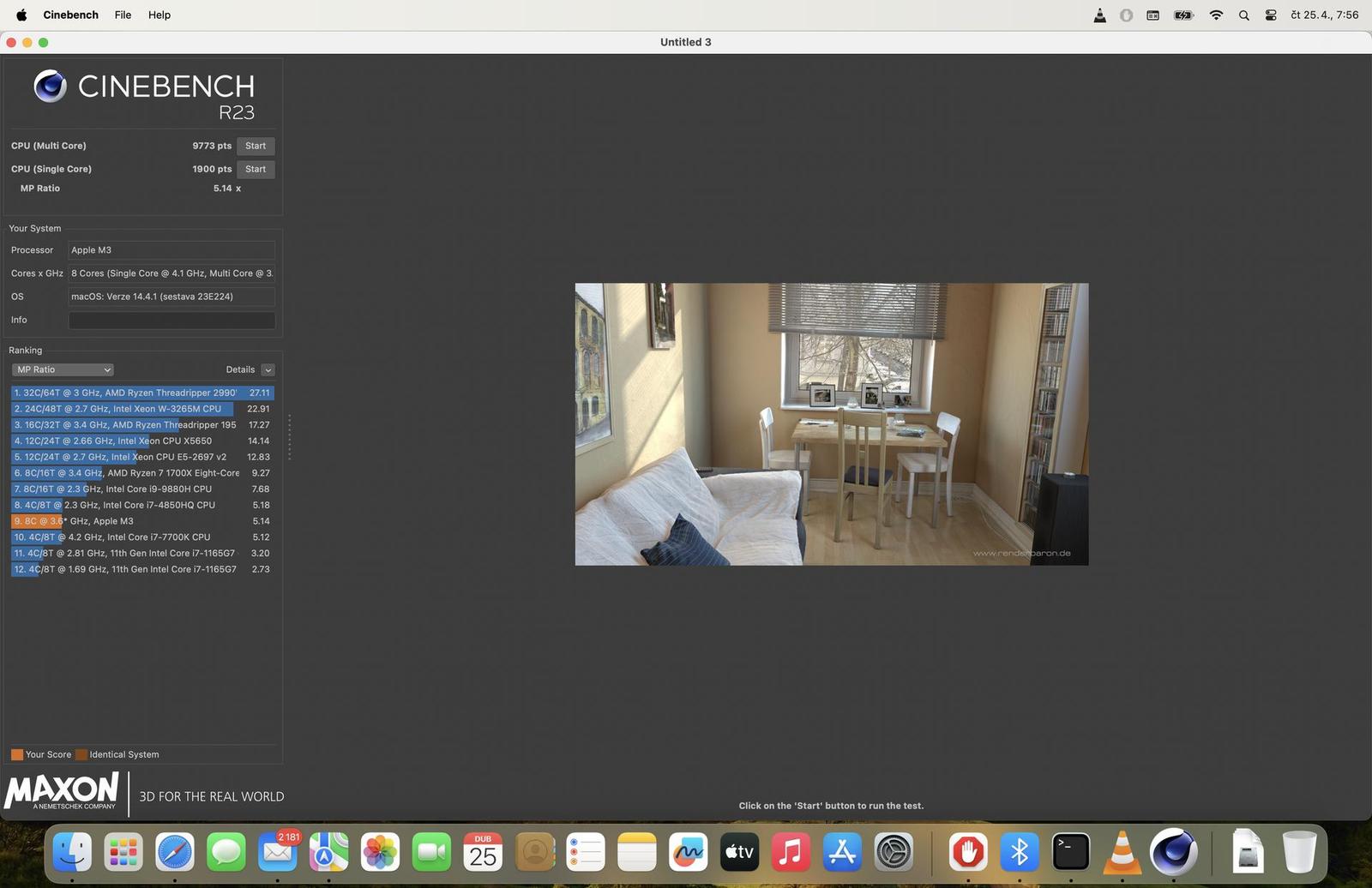Open Contacts from the Dock
1372x888 pixels.
point(534,852)
